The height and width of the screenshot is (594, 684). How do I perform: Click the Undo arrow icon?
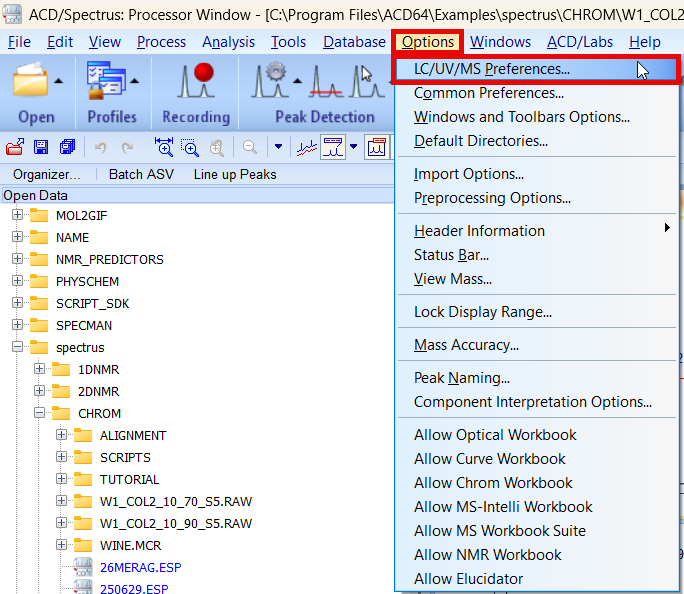101,148
